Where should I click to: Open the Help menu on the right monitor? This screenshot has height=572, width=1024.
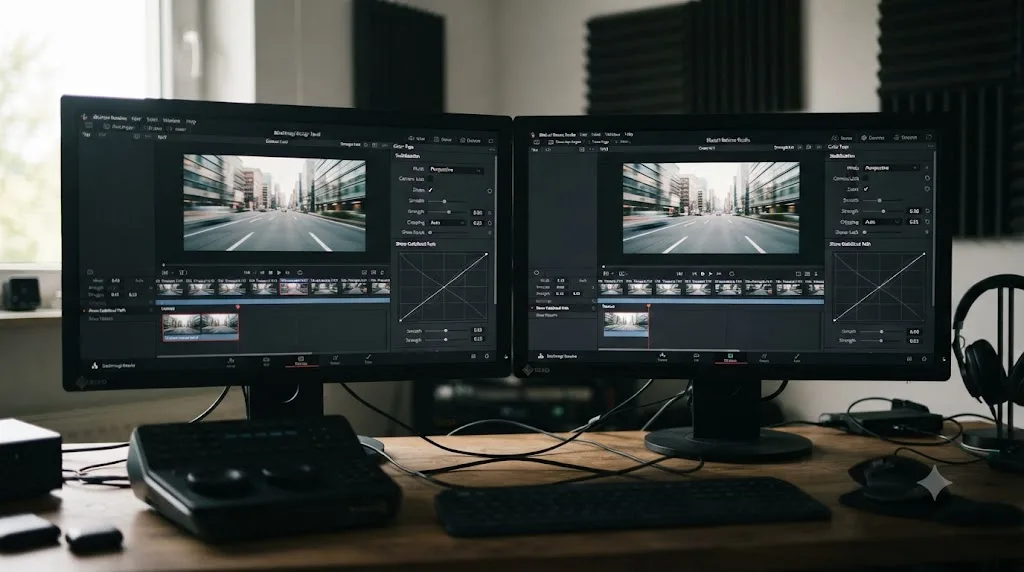click(x=629, y=134)
